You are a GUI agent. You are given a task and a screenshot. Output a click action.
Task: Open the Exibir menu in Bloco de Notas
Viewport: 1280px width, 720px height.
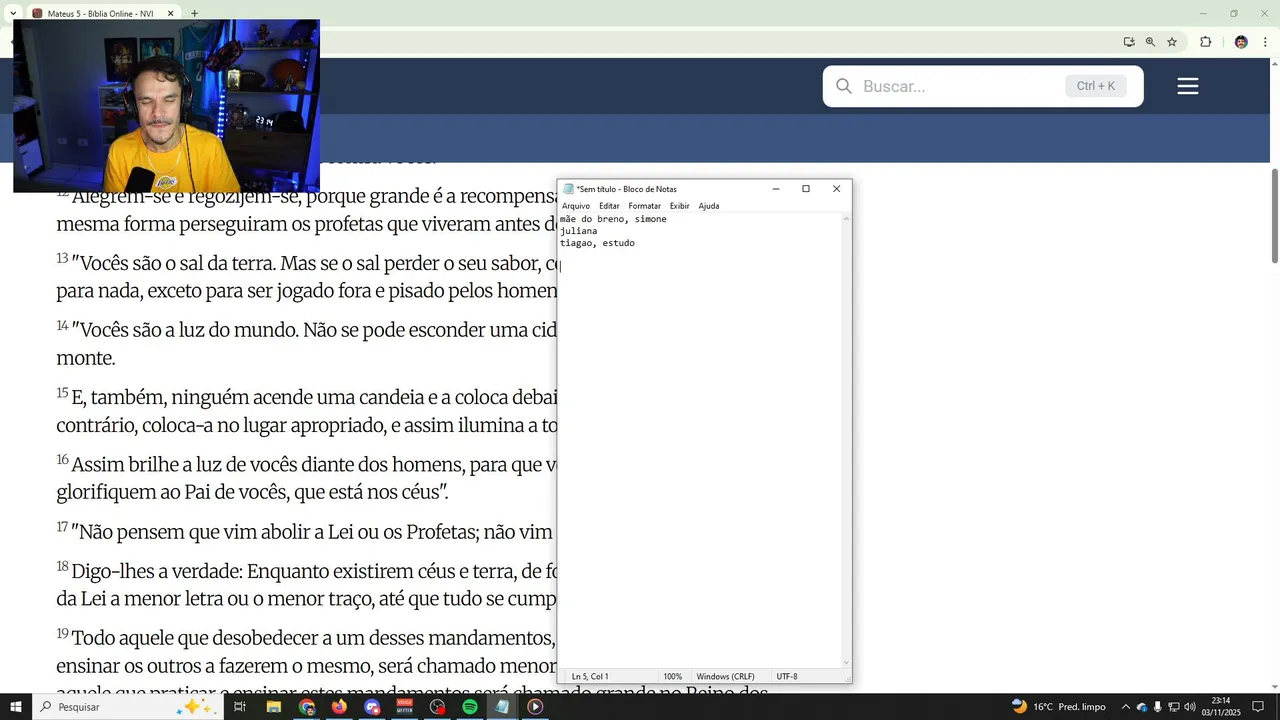pyautogui.click(x=679, y=206)
